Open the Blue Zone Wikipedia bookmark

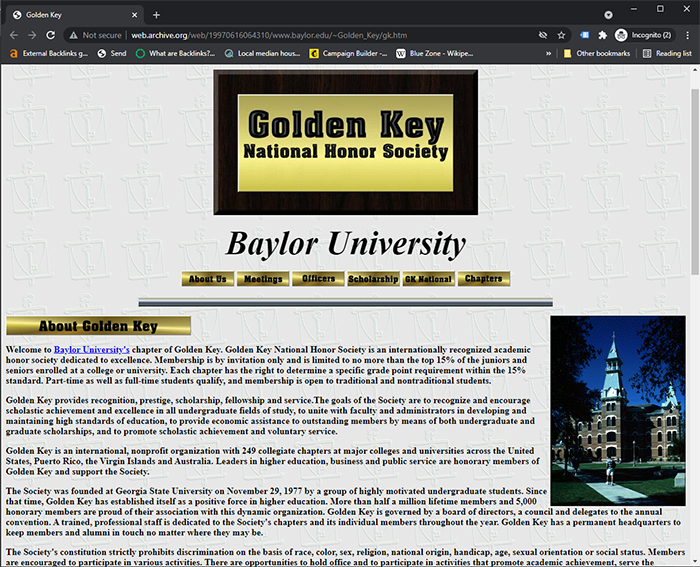pos(435,54)
